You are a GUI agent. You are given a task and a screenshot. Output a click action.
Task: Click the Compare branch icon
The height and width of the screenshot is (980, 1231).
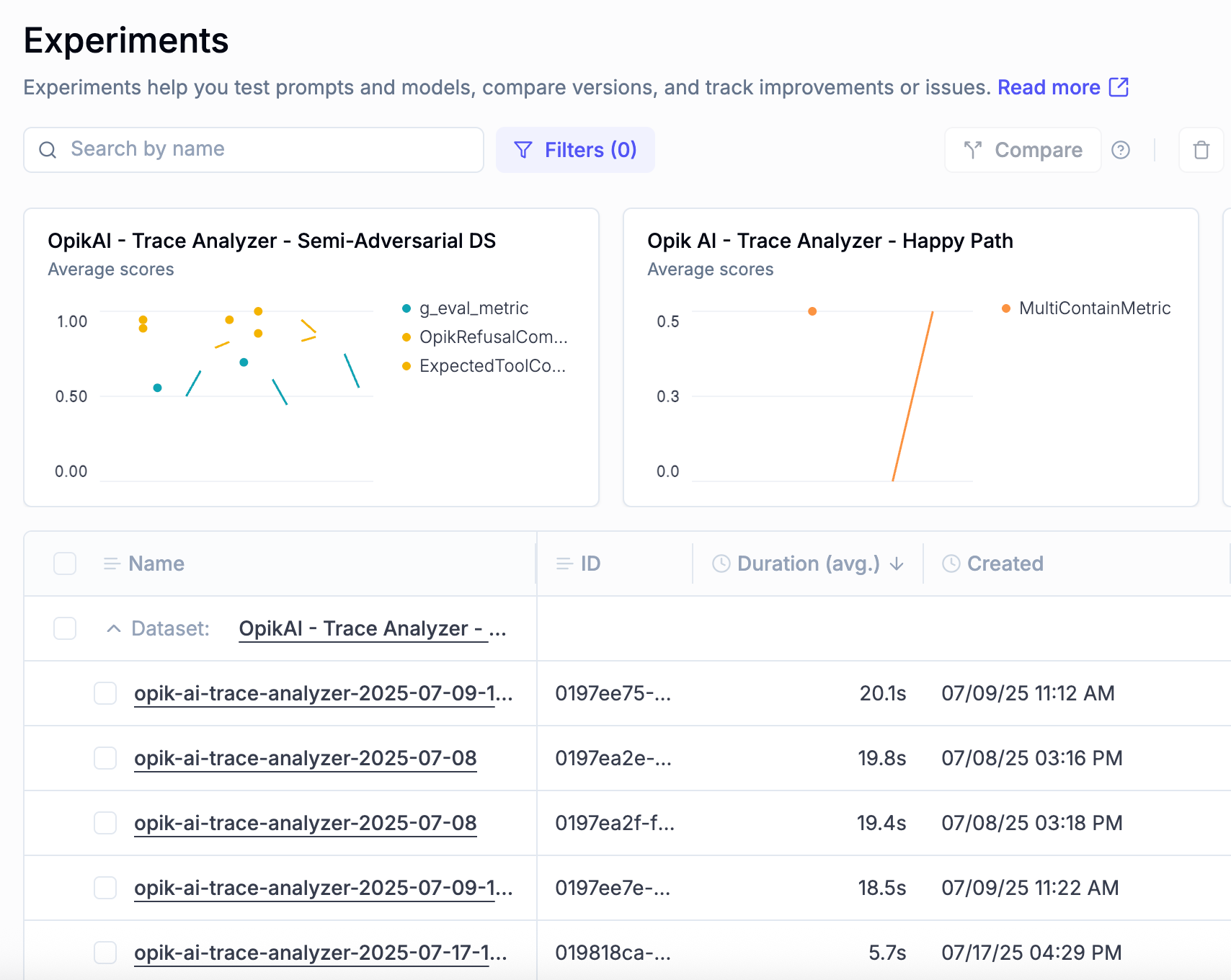[974, 150]
